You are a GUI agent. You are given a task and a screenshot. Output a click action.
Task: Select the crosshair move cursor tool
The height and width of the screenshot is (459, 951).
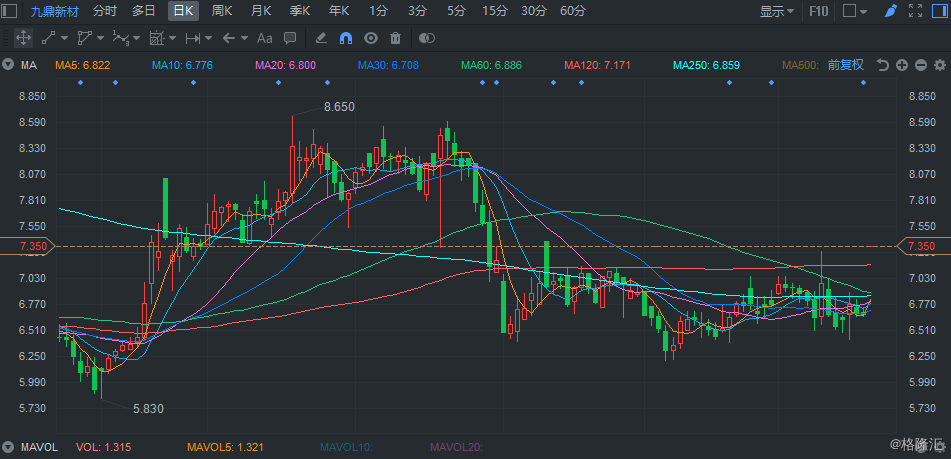tap(22, 39)
